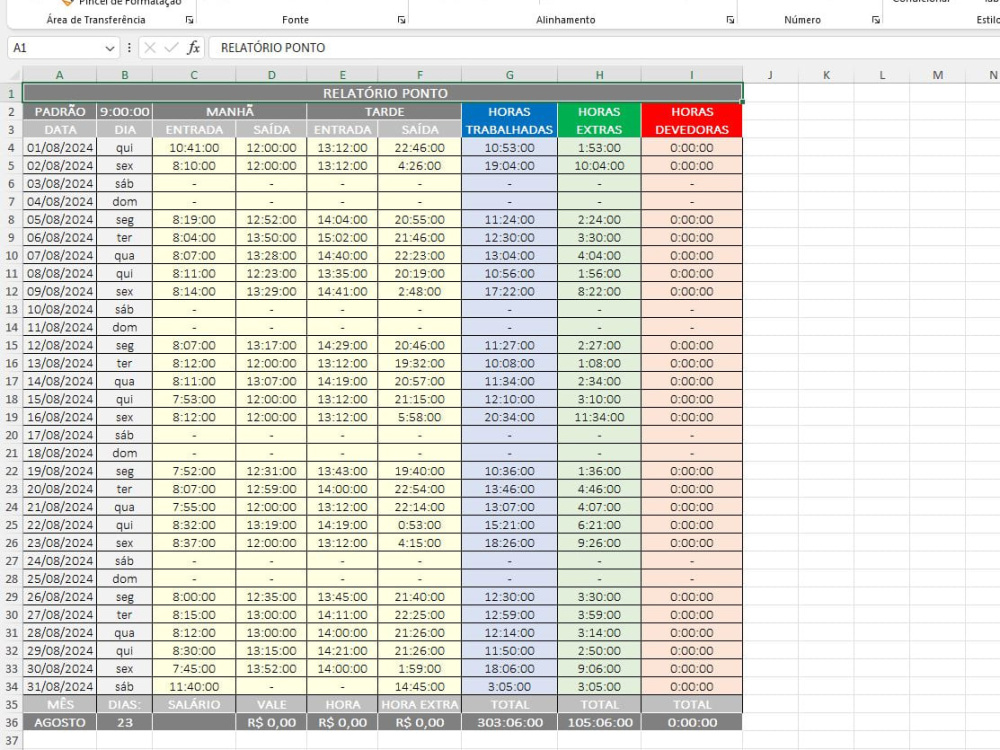The height and width of the screenshot is (750, 1000).
Task: Select morning entry 11:40:00
Action: [x=194, y=687]
